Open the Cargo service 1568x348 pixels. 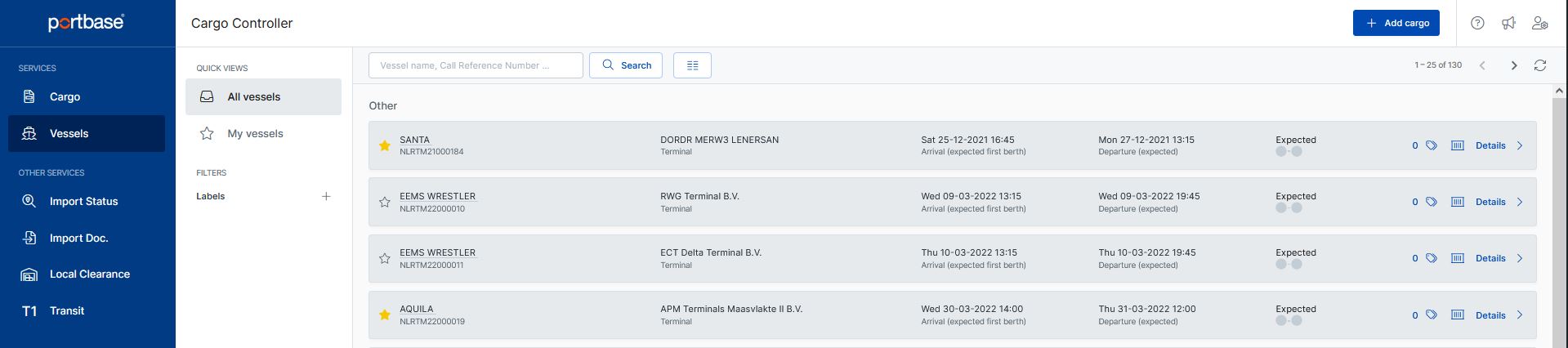(x=87, y=96)
